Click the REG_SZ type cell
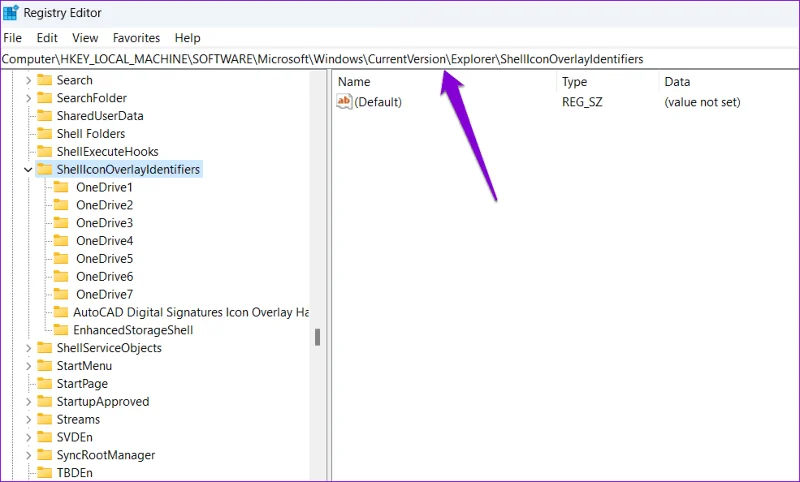Image resolution: width=800 pixels, height=482 pixels. tap(582, 102)
